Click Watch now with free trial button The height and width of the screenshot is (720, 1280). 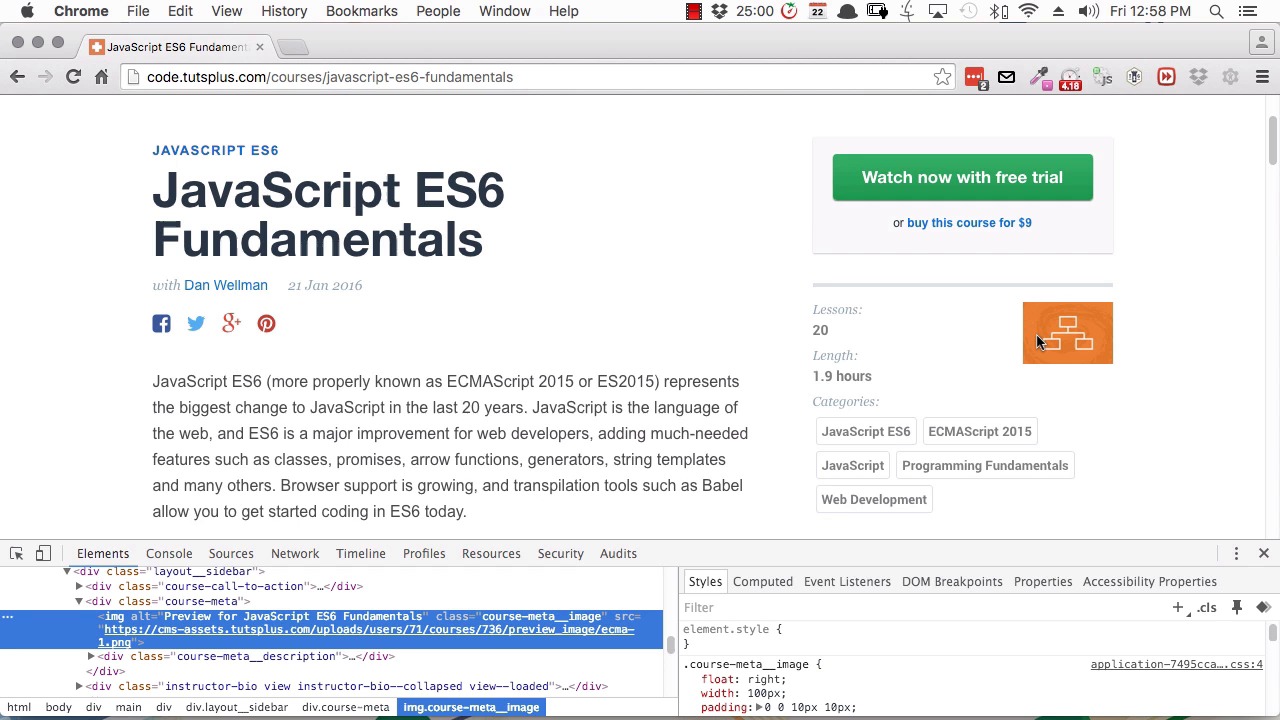coord(962,177)
